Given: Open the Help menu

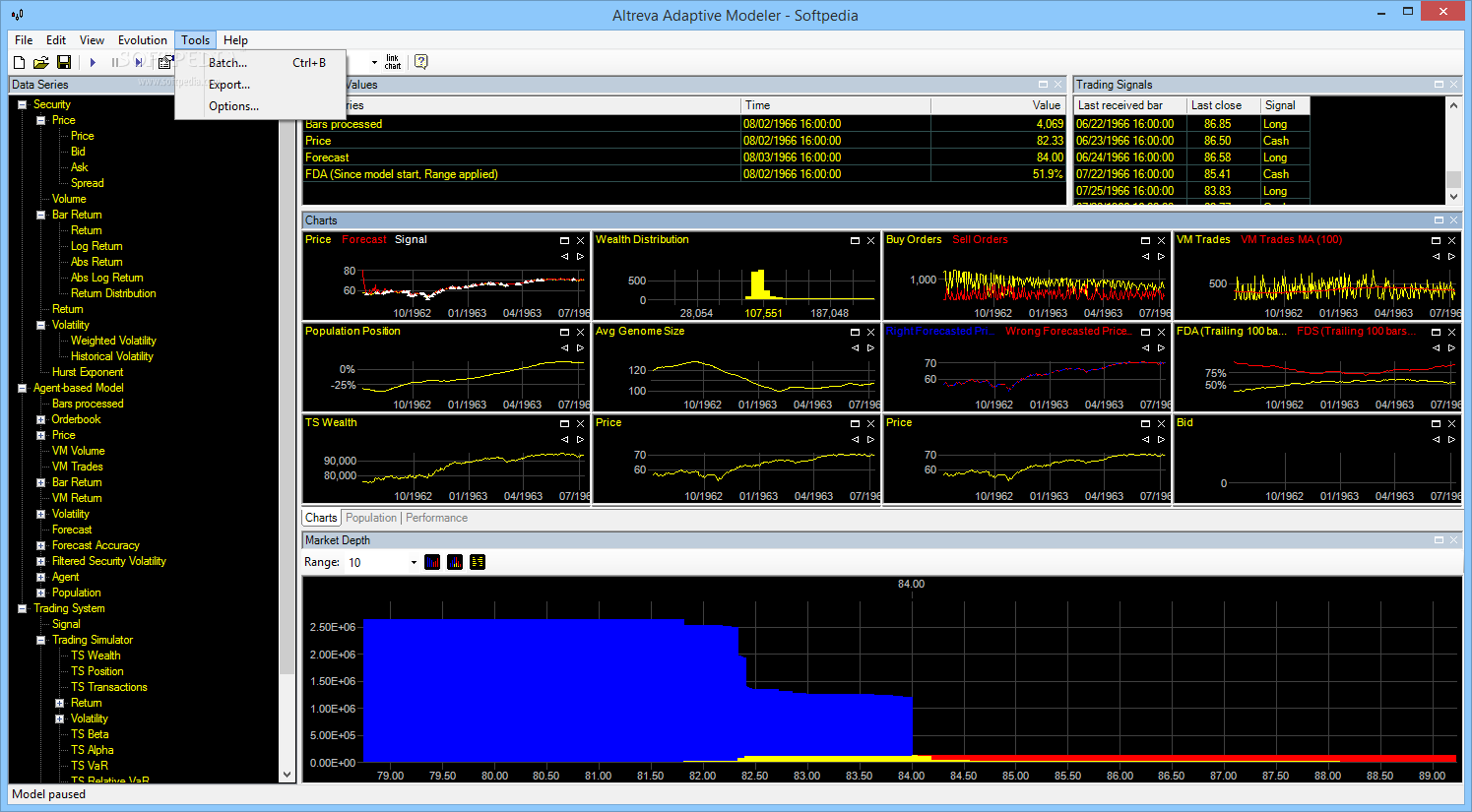Looking at the screenshot, I should coord(235,40).
